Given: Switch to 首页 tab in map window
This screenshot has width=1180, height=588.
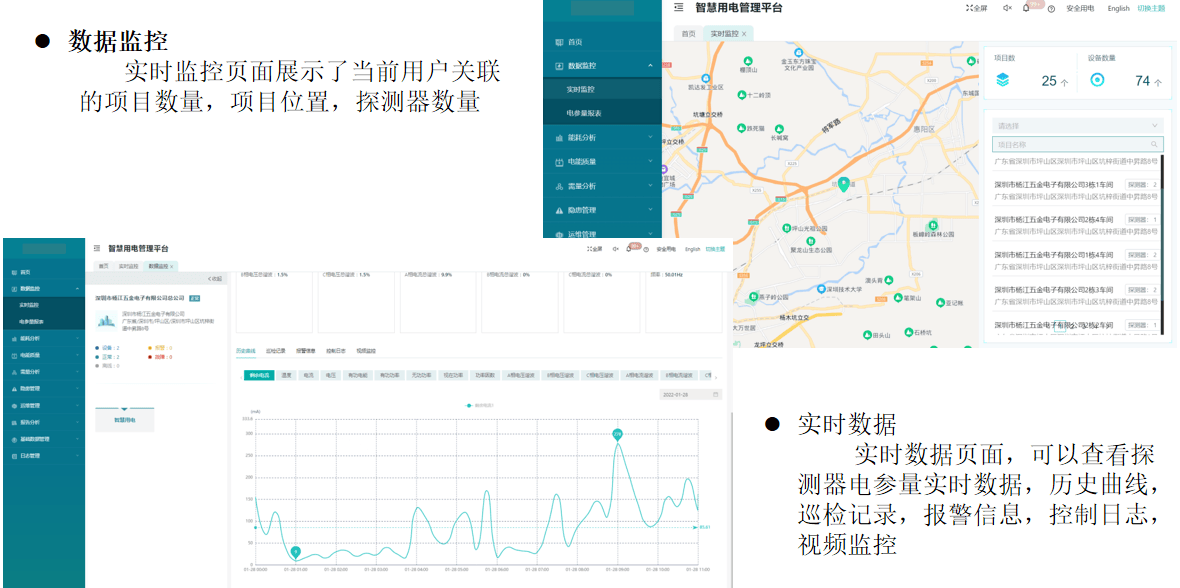Looking at the screenshot, I should click(x=689, y=34).
